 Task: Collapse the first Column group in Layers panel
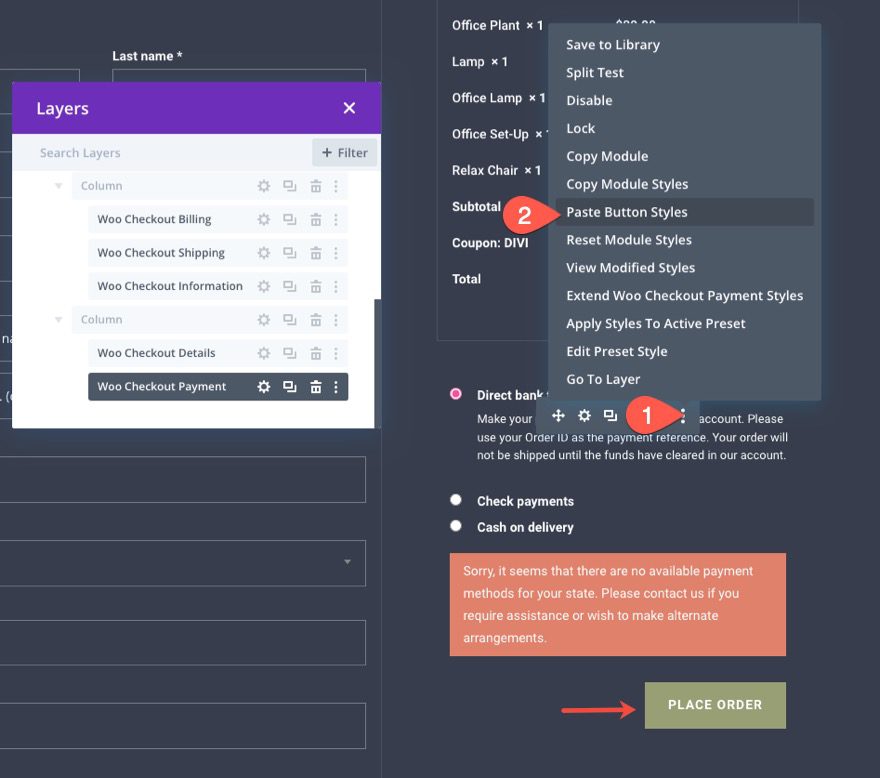point(58,186)
